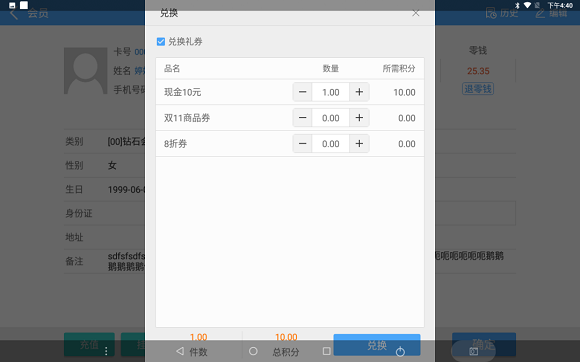Click the Bluetooth status bar icon
Viewport: 580px width, 362px height.
click(x=517, y=5)
